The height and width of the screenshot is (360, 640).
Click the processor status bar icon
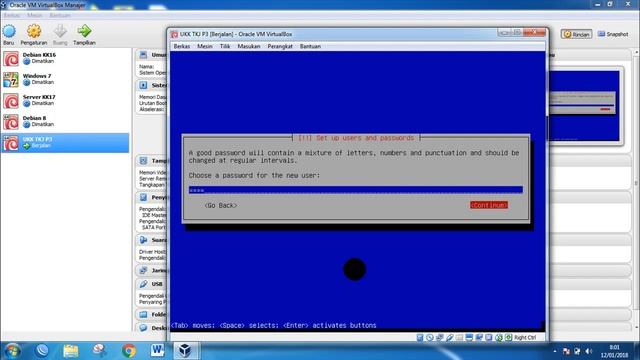pyautogui.click(x=489, y=338)
